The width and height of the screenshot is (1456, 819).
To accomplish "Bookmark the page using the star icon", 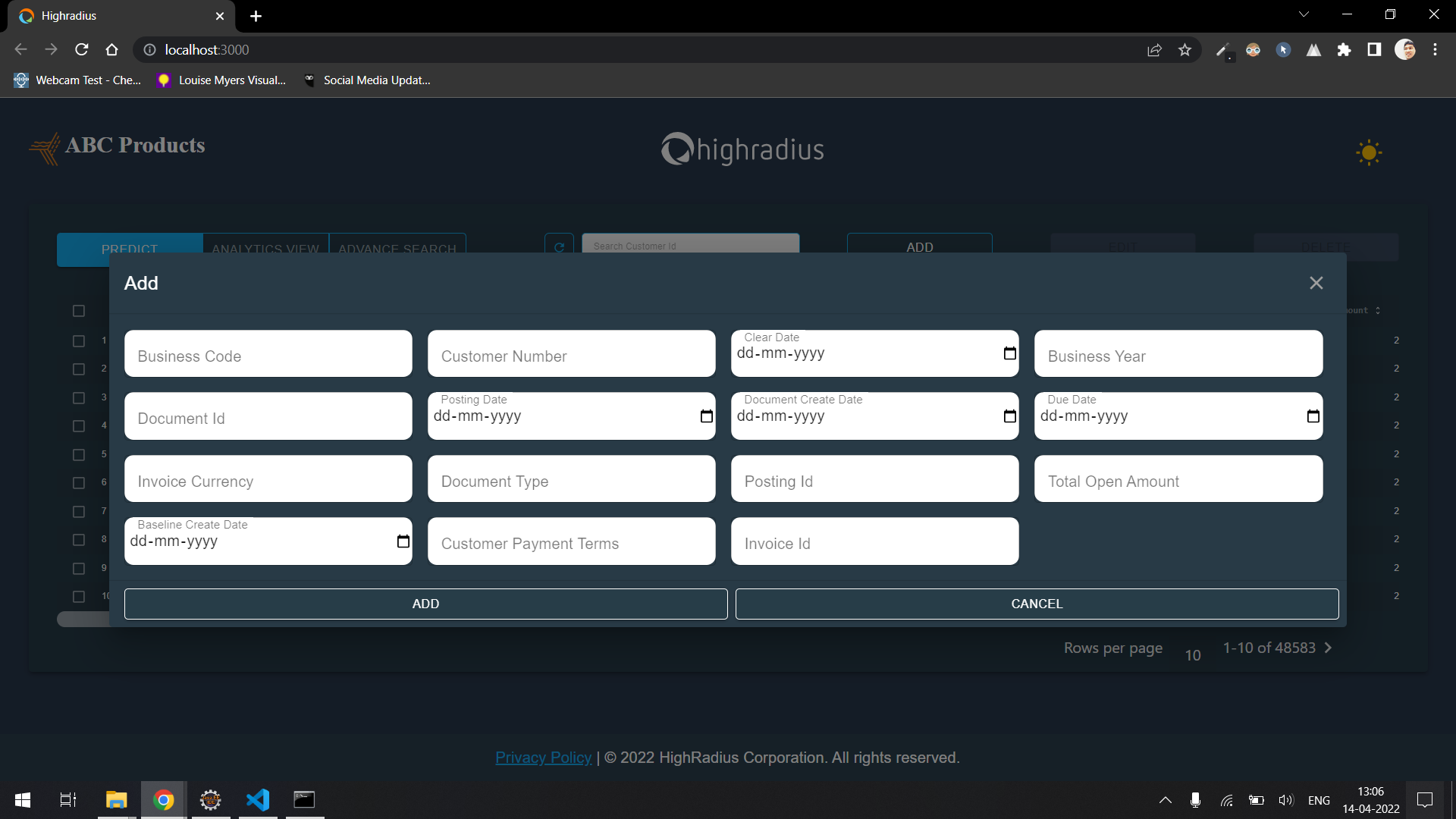I will [x=1185, y=49].
